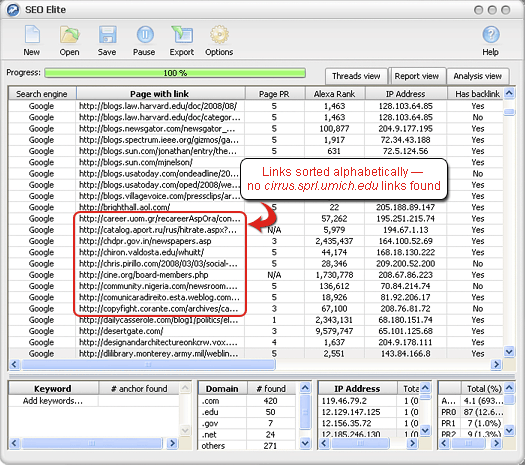This screenshot has width=525, height=465.
Task: Select the community.nigeria.com link row
Action: coord(256,286)
